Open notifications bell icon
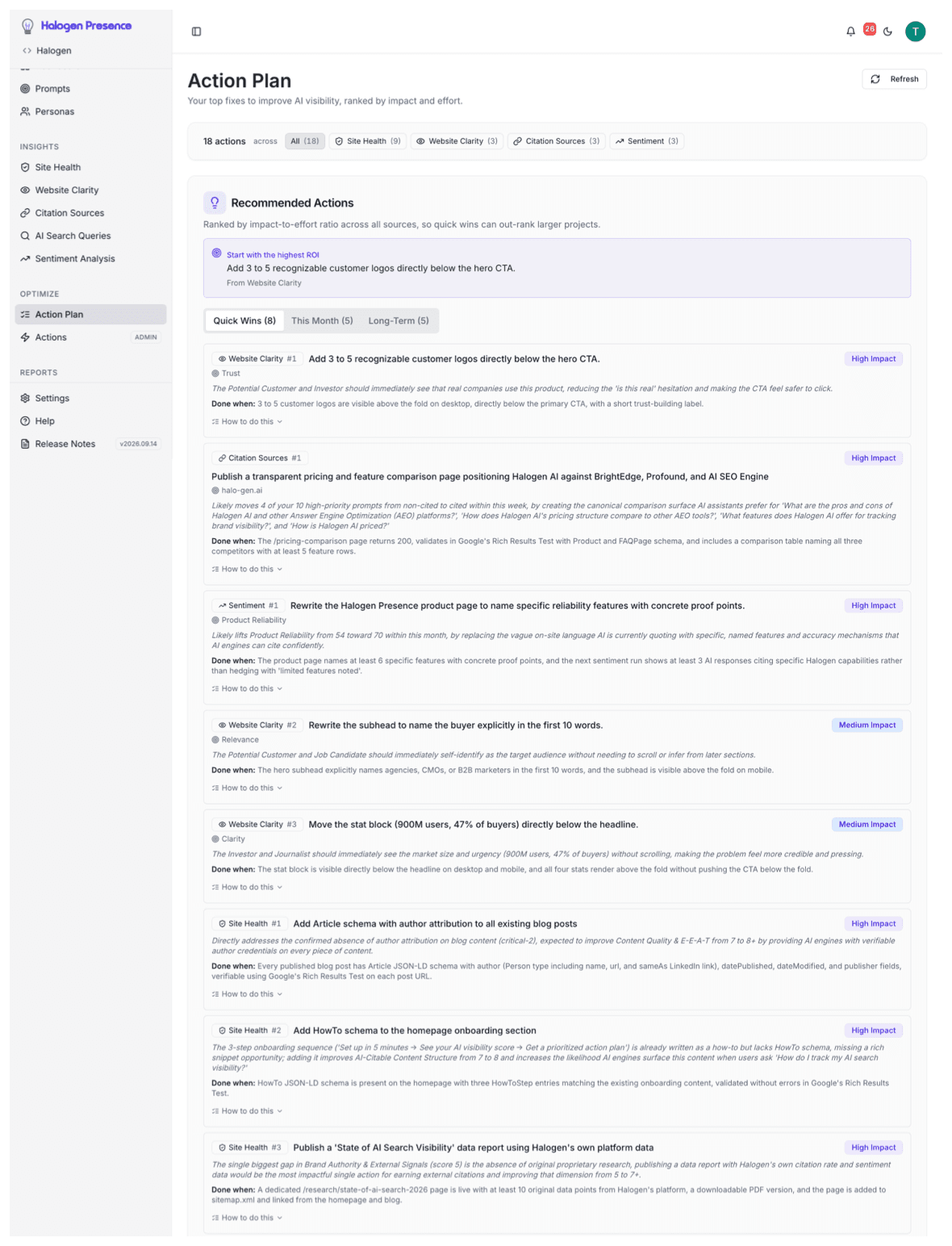This screenshot has width=952, height=1246. point(850,31)
